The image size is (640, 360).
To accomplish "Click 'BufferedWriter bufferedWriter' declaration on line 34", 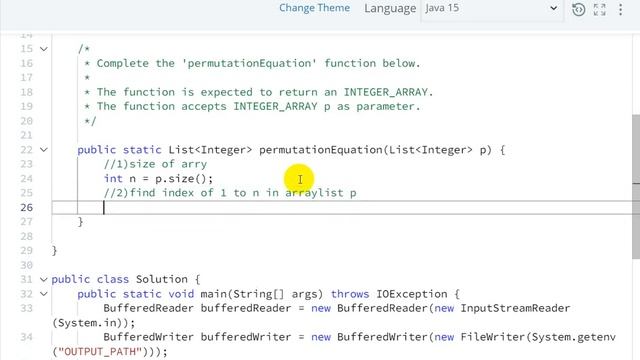I will pyautogui.click(x=197, y=337).
